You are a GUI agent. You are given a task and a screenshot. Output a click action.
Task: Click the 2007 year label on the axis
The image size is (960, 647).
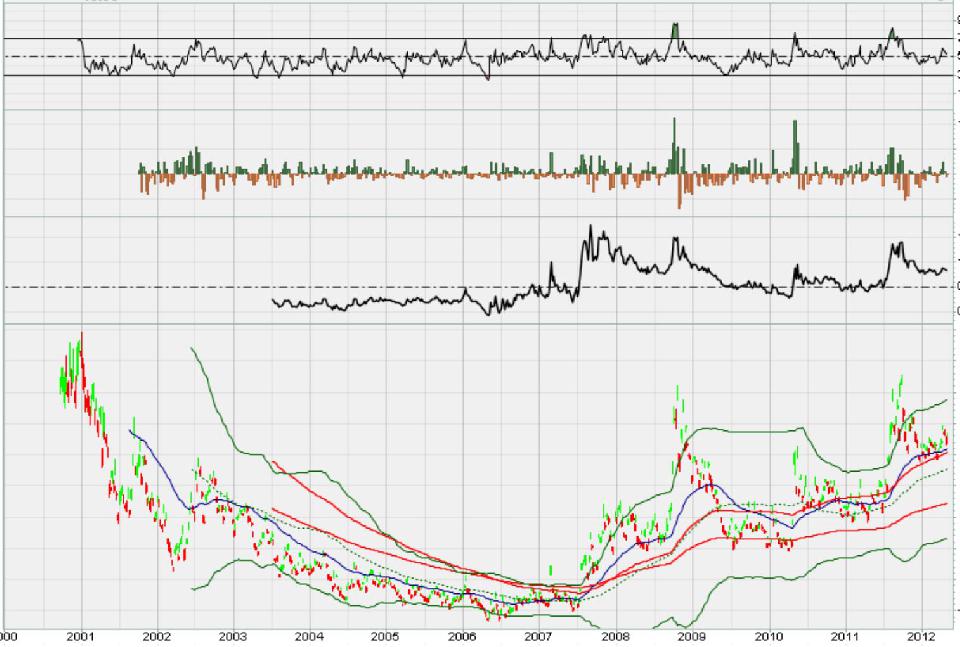(539, 637)
